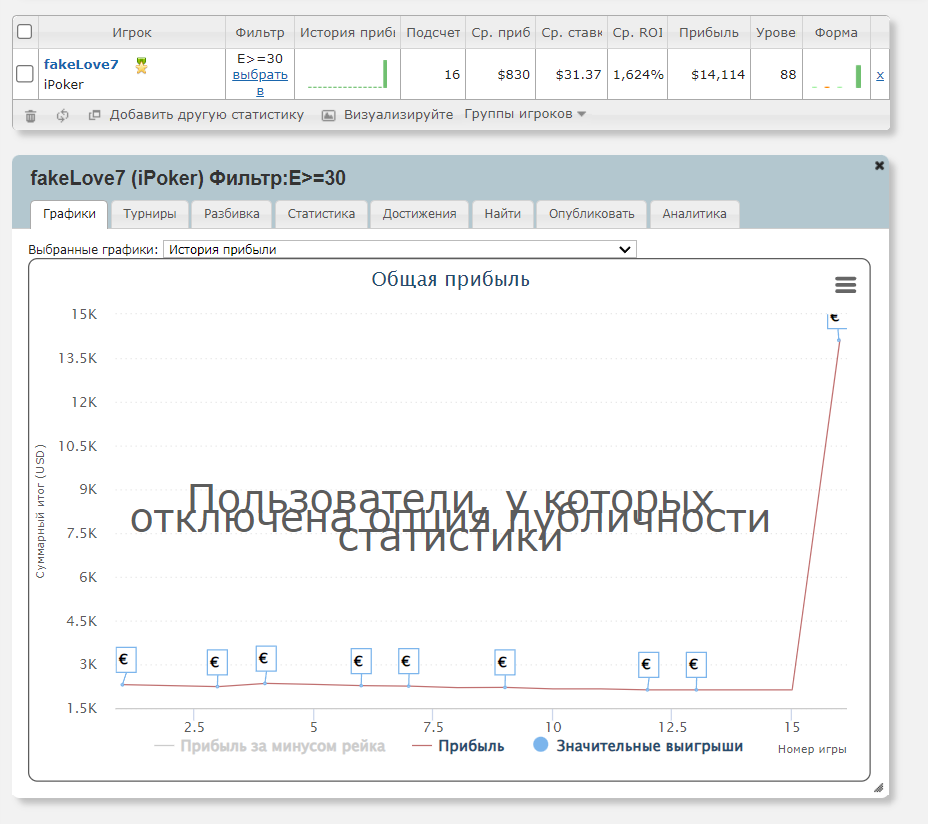Toggle Значительные выигрыши legend item

pos(638,746)
